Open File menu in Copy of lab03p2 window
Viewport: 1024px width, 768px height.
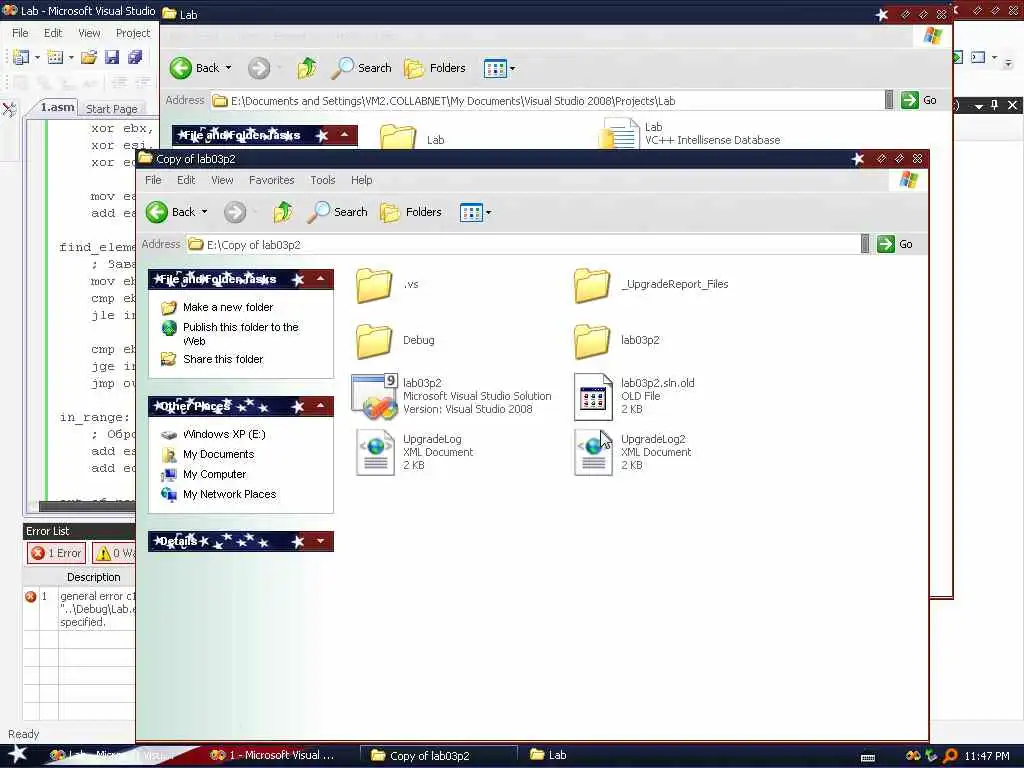[x=153, y=180]
